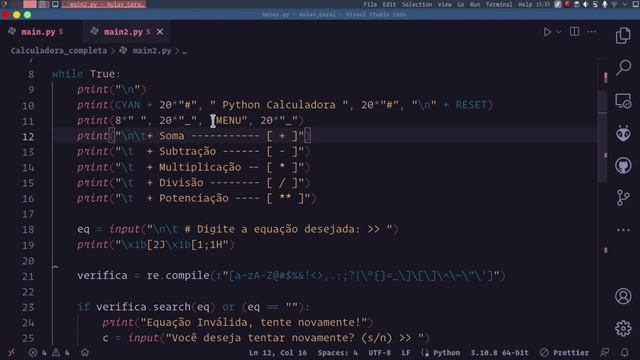This screenshot has width=640, height=360.
Task: Open the Terminal menu
Action: click(499, 4)
